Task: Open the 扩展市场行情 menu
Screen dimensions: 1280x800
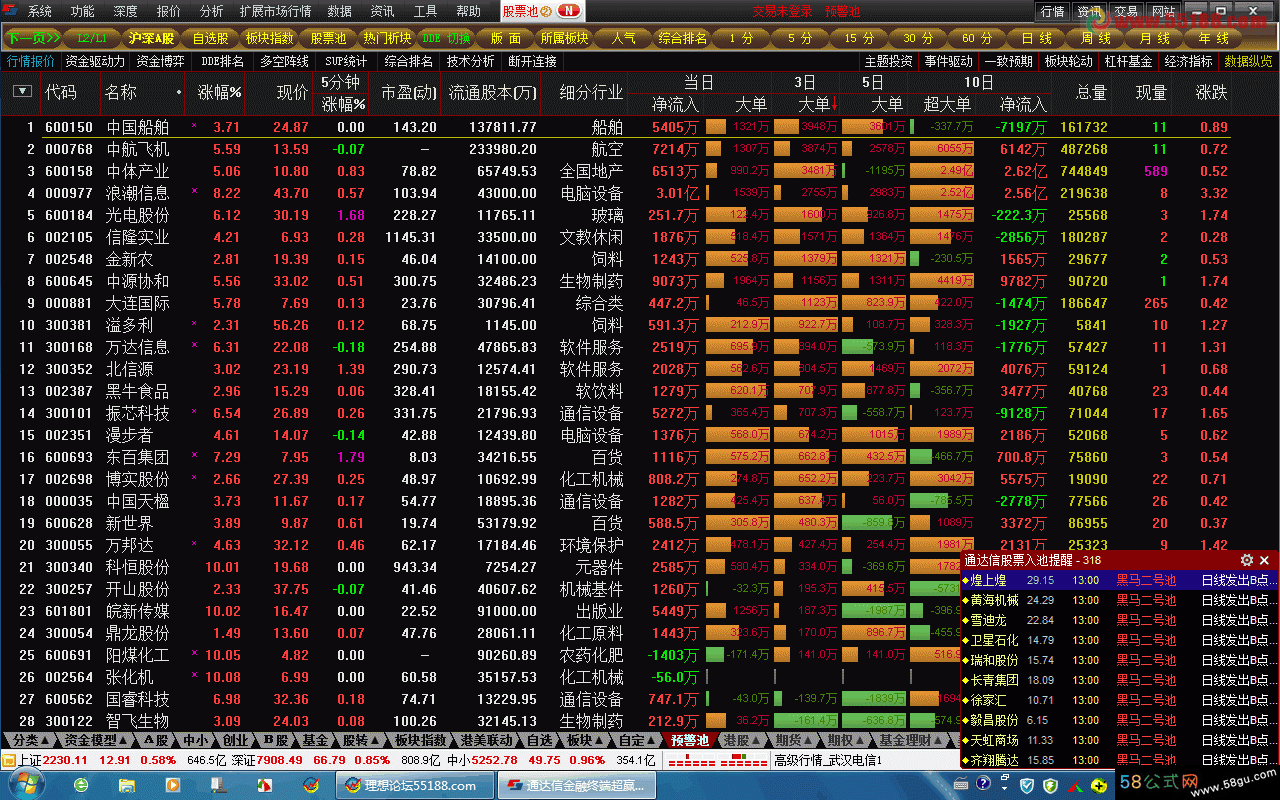Action: click(x=276, y=11)
